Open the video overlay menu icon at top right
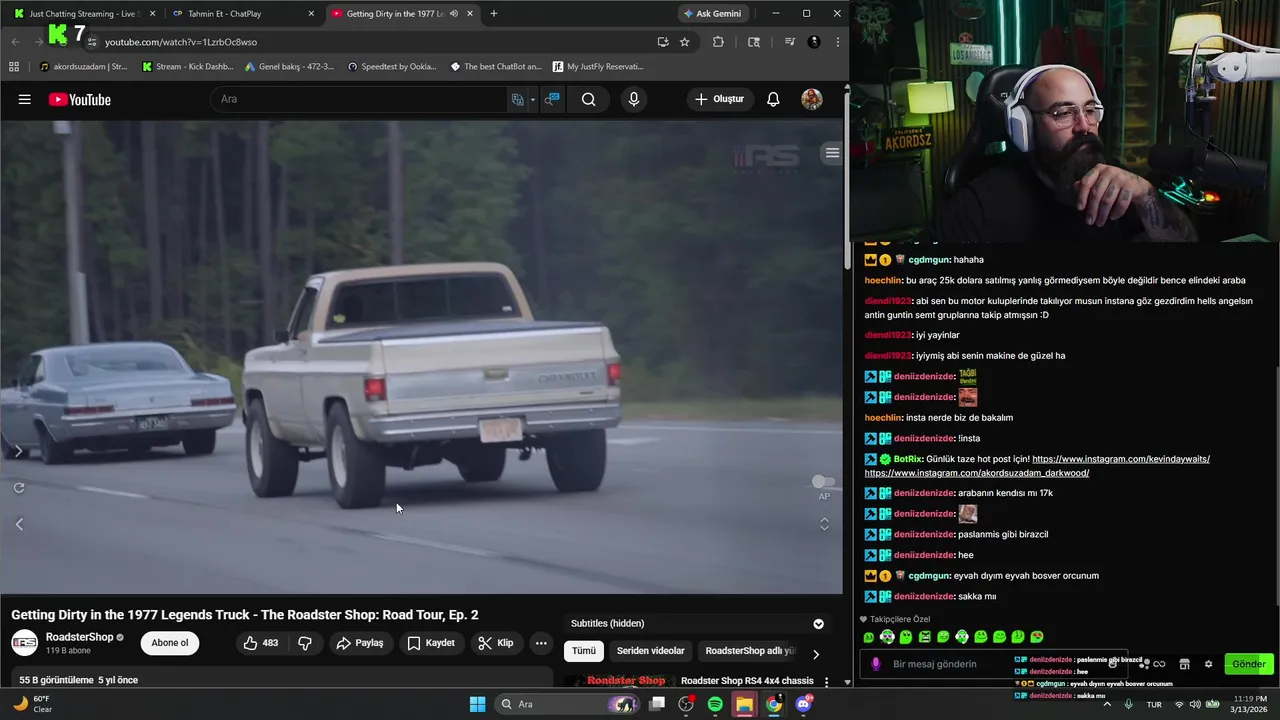1280x720 pixels. pyautogui.click(x=832, y=153)
